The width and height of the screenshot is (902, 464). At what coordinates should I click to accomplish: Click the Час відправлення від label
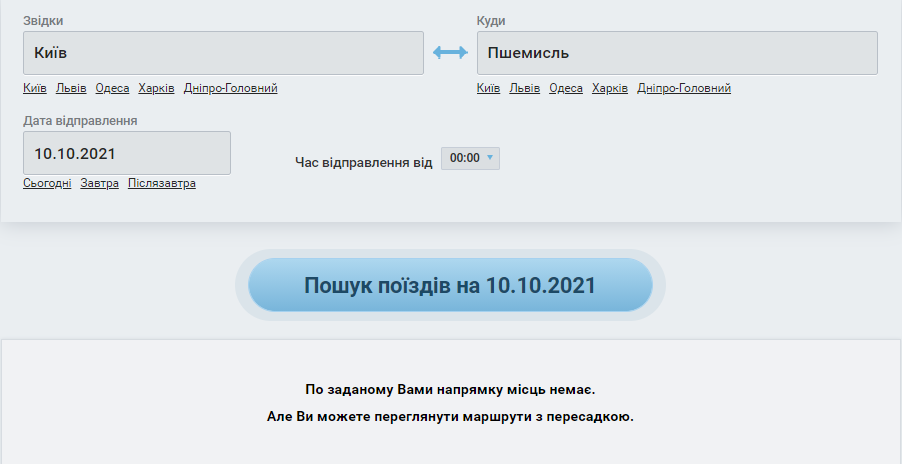pos(364,162)
